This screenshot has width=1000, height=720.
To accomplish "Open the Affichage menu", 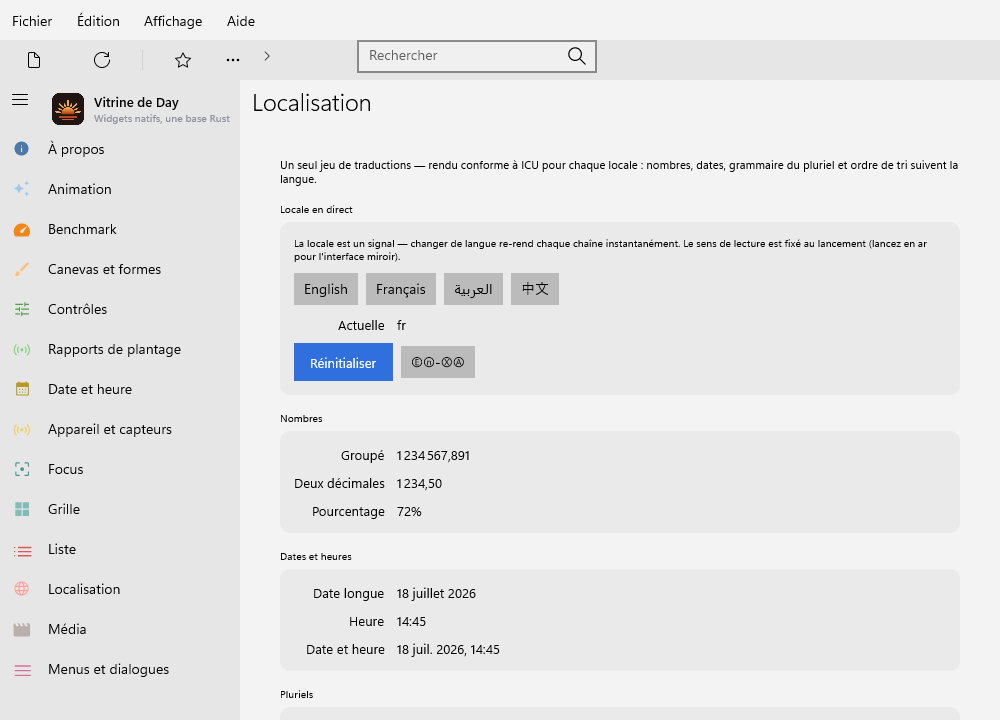I will click(173, 21).
